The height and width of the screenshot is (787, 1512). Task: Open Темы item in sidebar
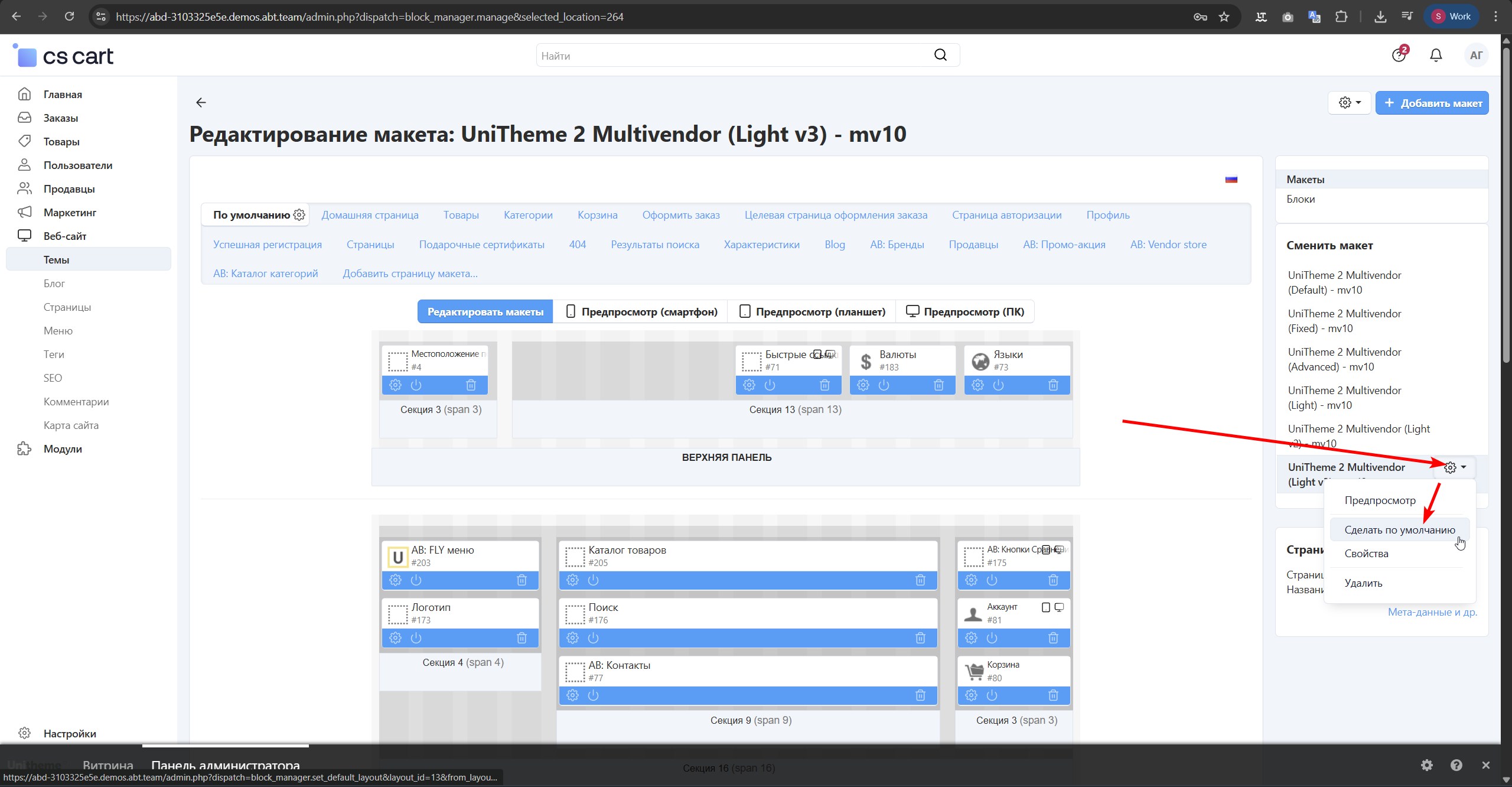(x=89, y=260)
